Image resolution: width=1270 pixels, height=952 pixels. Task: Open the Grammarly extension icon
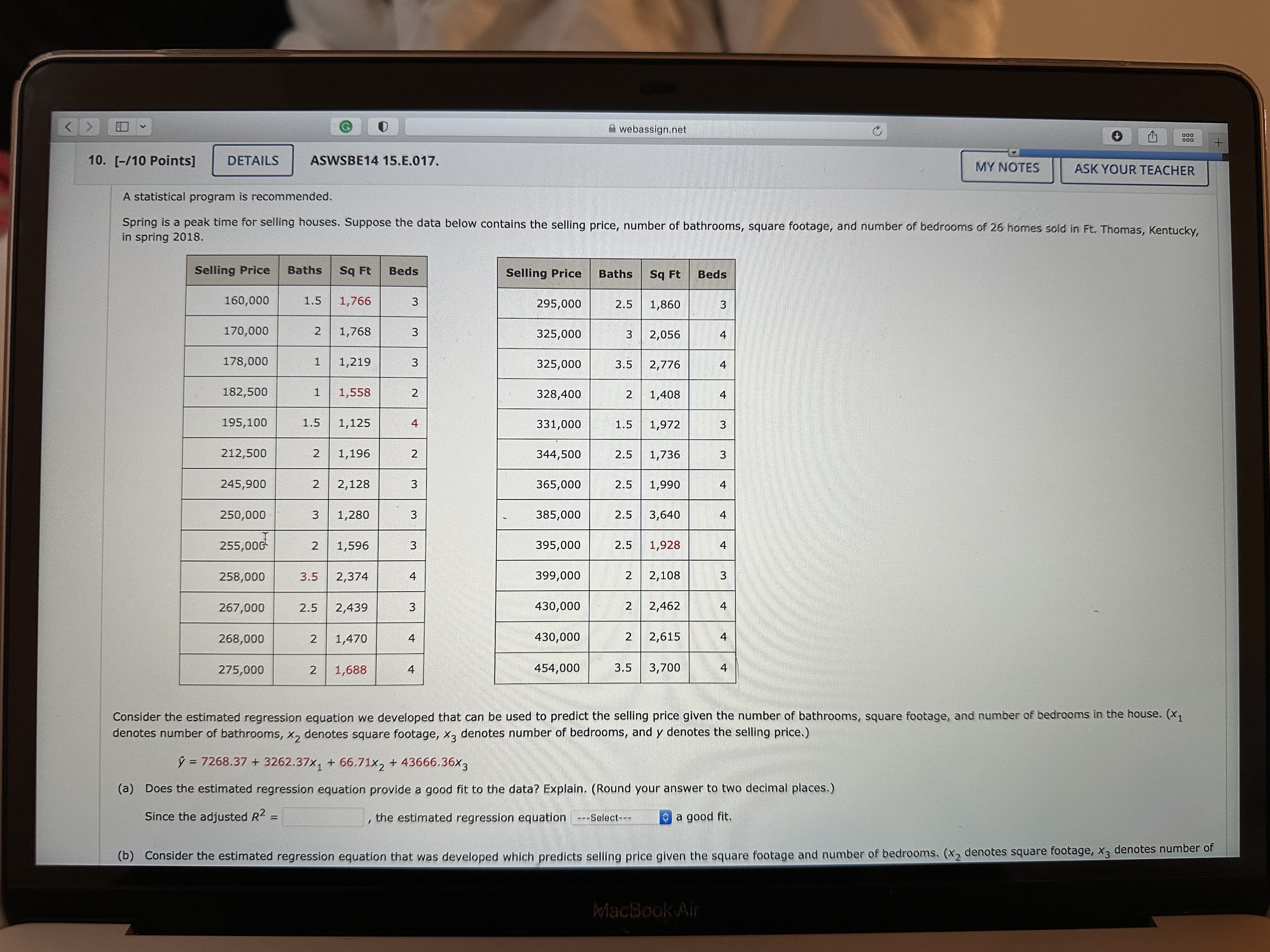click(346, 126)
